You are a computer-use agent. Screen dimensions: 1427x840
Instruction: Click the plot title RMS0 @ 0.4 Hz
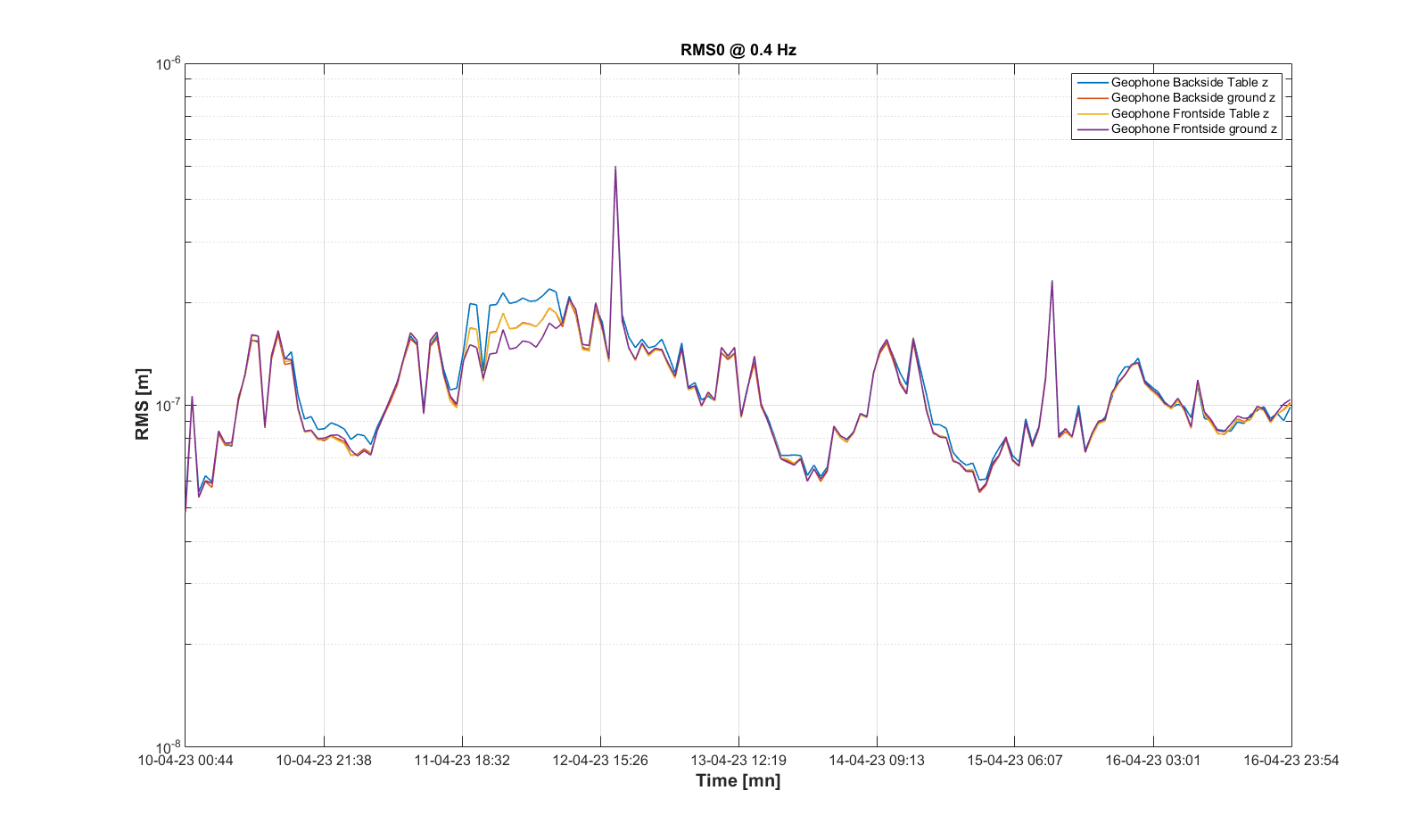tap(738, 50)
